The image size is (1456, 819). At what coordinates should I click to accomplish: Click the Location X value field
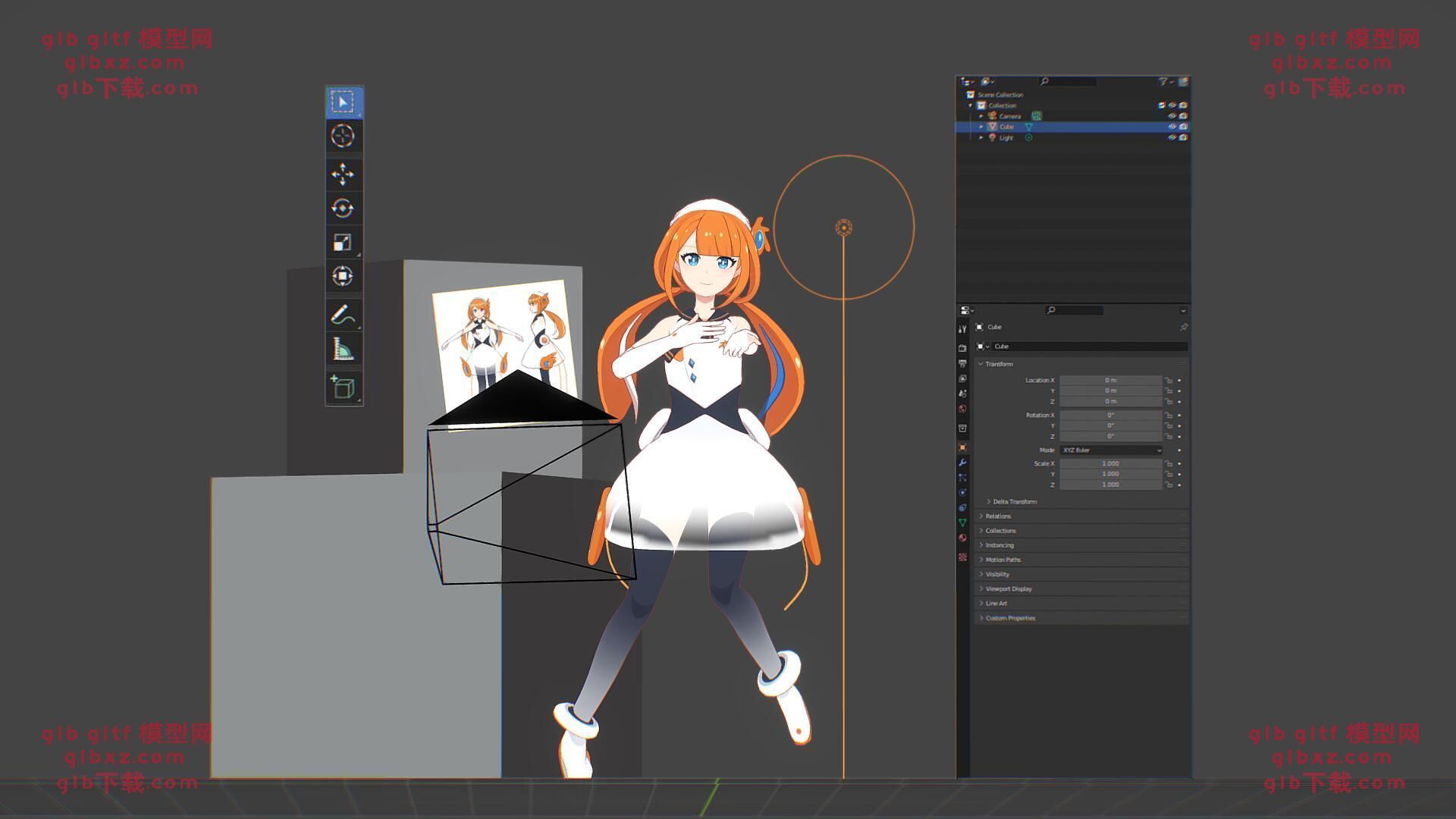tap(1110, 380)
